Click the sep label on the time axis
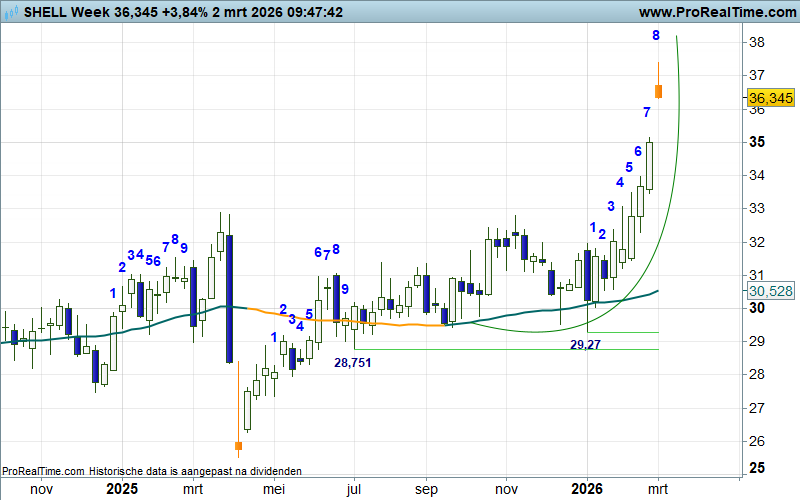Screen dimensions: 800x500 click(x=427, y=489)
